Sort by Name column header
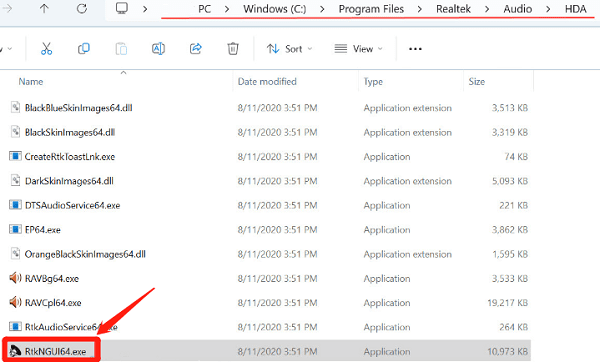This screenshot has height=362, width=600. (31, 82)
